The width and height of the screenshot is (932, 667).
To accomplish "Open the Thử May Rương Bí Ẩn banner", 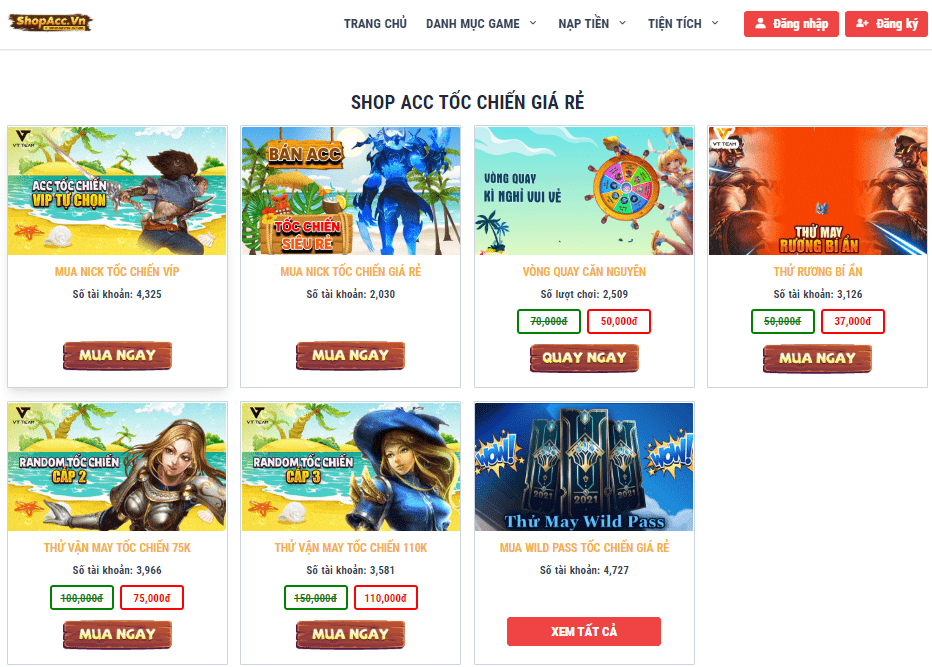I will 818,191.
